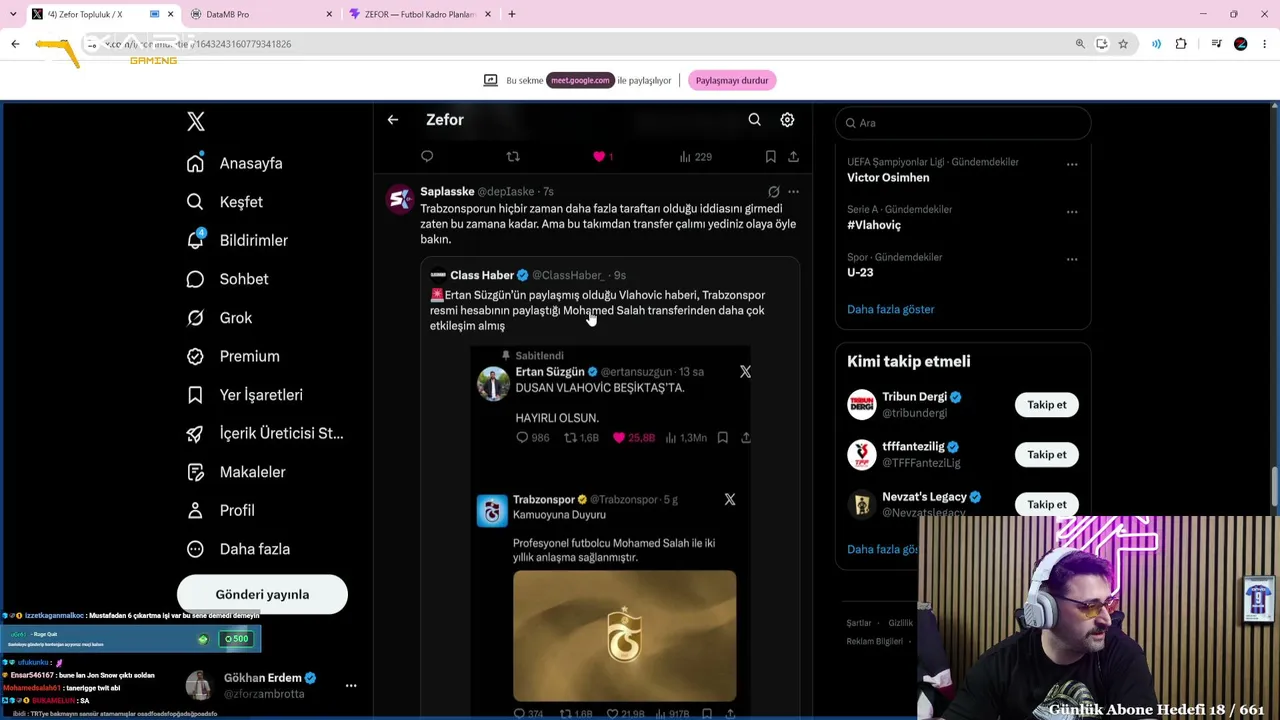Click the back arrow beside Zefor title
The image size is (1280, 720).
pos(393,120)
